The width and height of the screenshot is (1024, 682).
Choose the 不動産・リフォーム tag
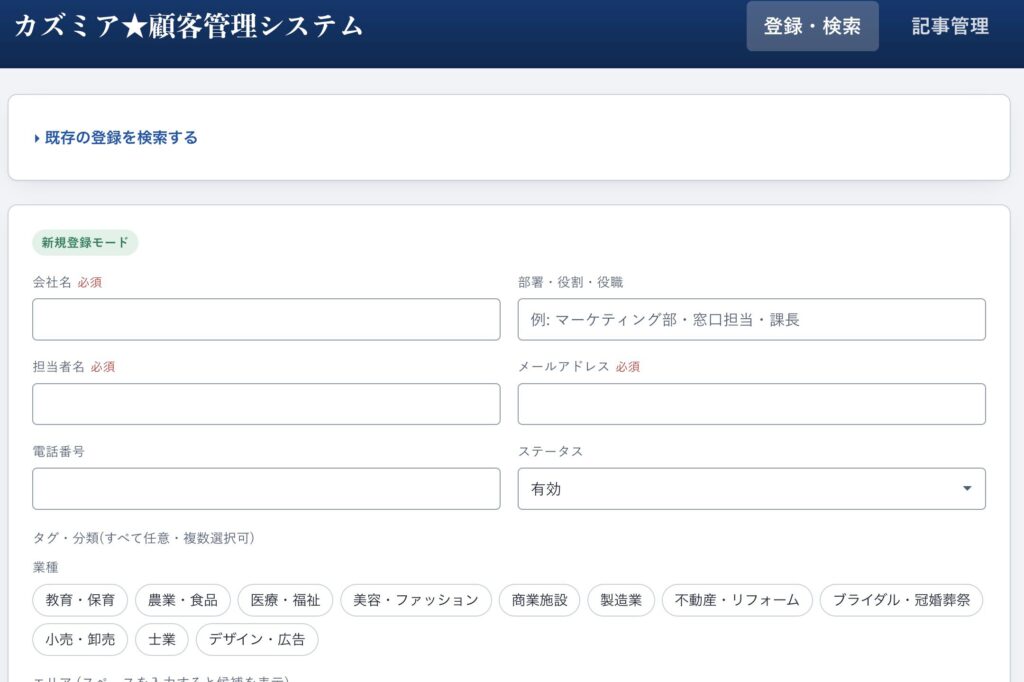pyautogui.click(x=737, y=600)
